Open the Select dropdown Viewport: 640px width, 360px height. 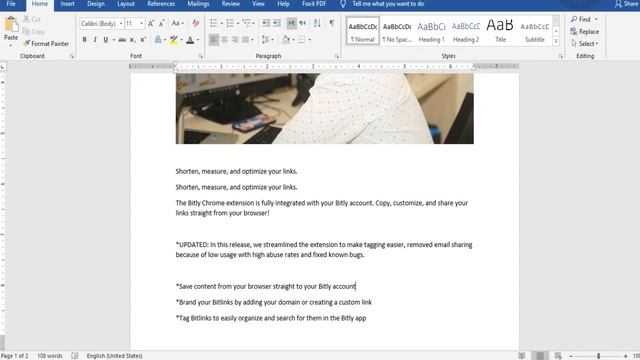tap(584, 43)
